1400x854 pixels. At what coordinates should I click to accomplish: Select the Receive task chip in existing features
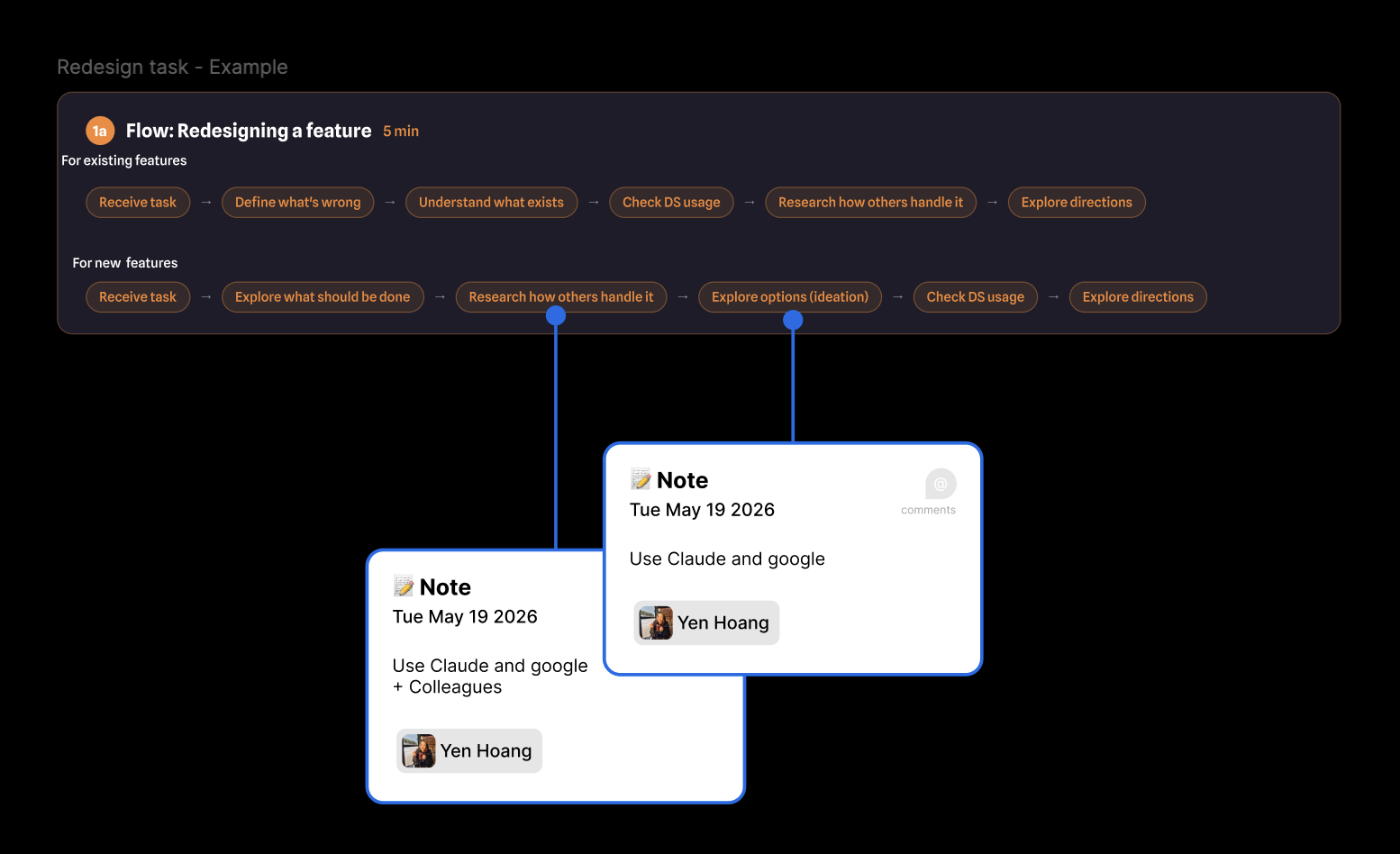point(138,202)
